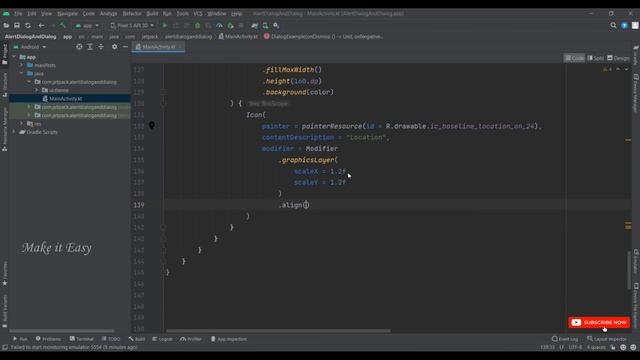
Task: Click the Save All toolbar icon
Action: click(17, 25)
